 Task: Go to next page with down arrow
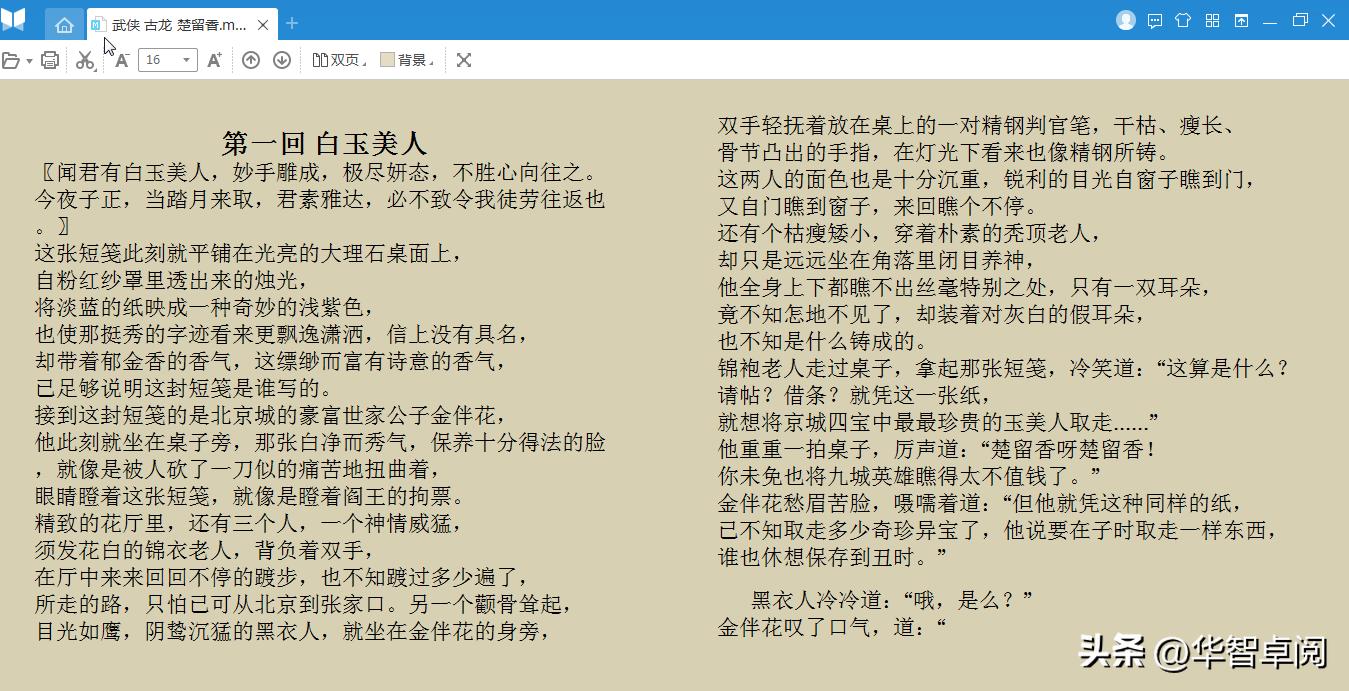tap(282, 60)
